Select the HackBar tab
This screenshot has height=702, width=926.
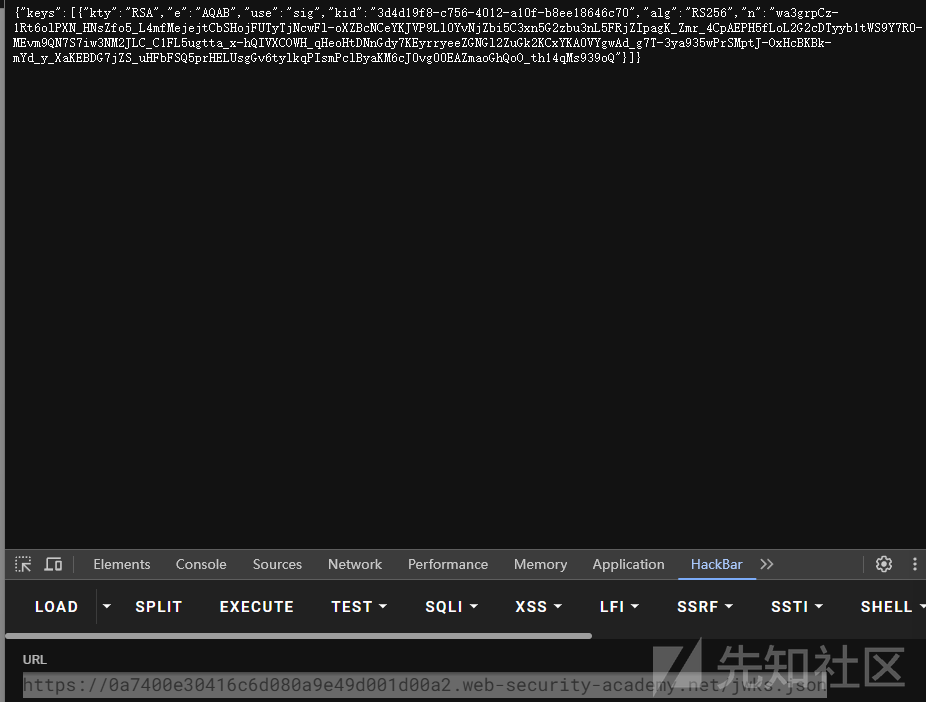point(716,564)
